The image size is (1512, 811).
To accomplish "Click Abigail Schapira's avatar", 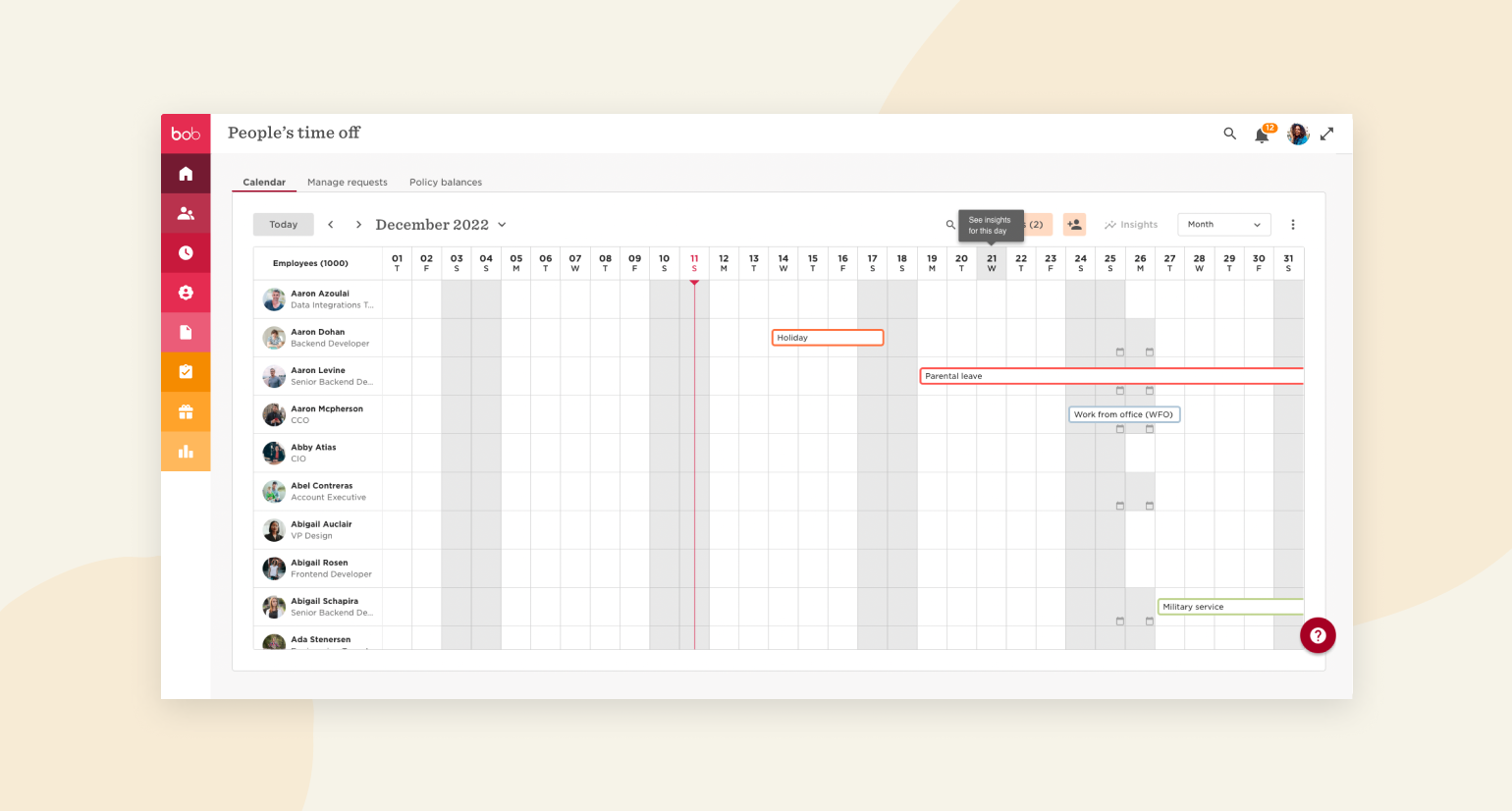I will [x=274, y=607].
